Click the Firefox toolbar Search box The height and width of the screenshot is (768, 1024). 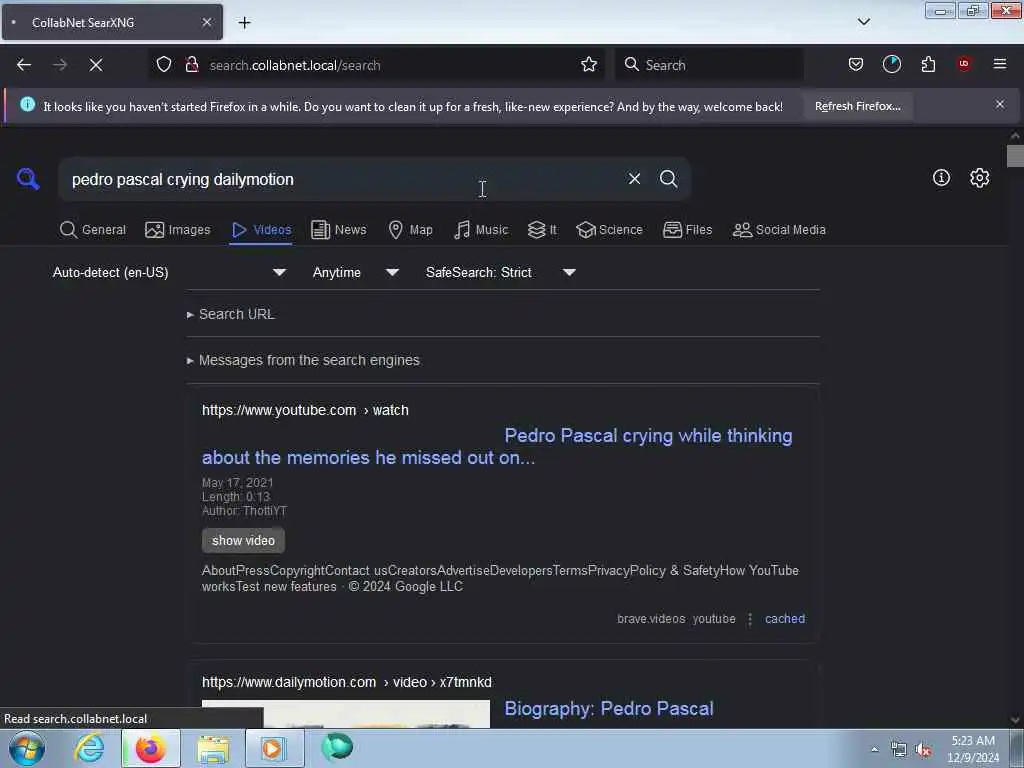tap(709, 65)
